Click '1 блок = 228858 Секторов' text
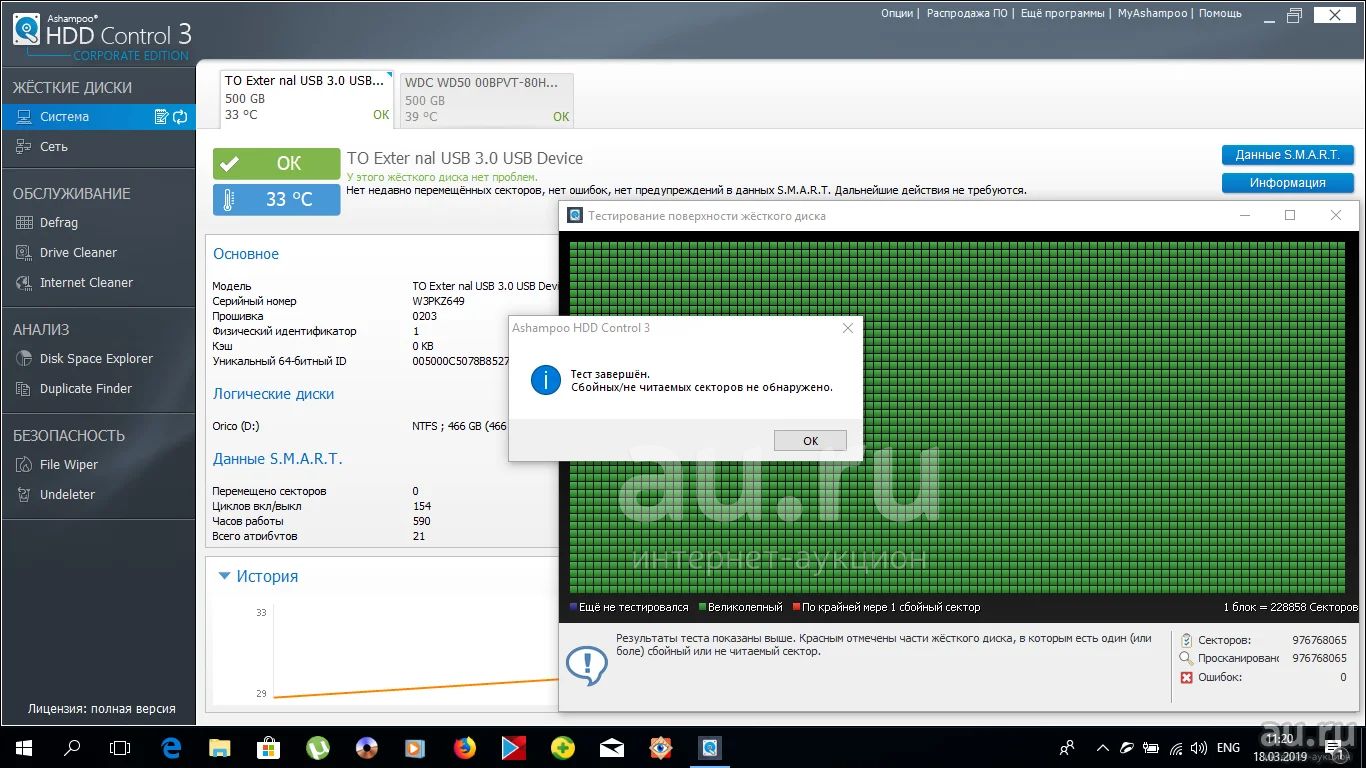Viewport: 1366px width, 768px height. pyautogui.click(x=1290, y=607)
